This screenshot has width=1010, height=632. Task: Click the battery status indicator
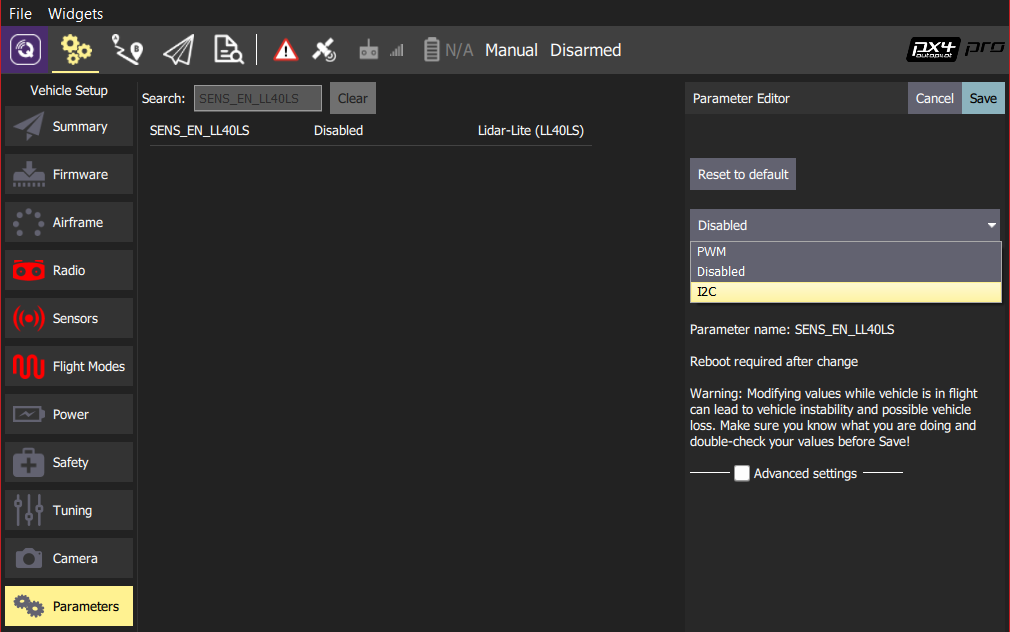pos(447,50)
